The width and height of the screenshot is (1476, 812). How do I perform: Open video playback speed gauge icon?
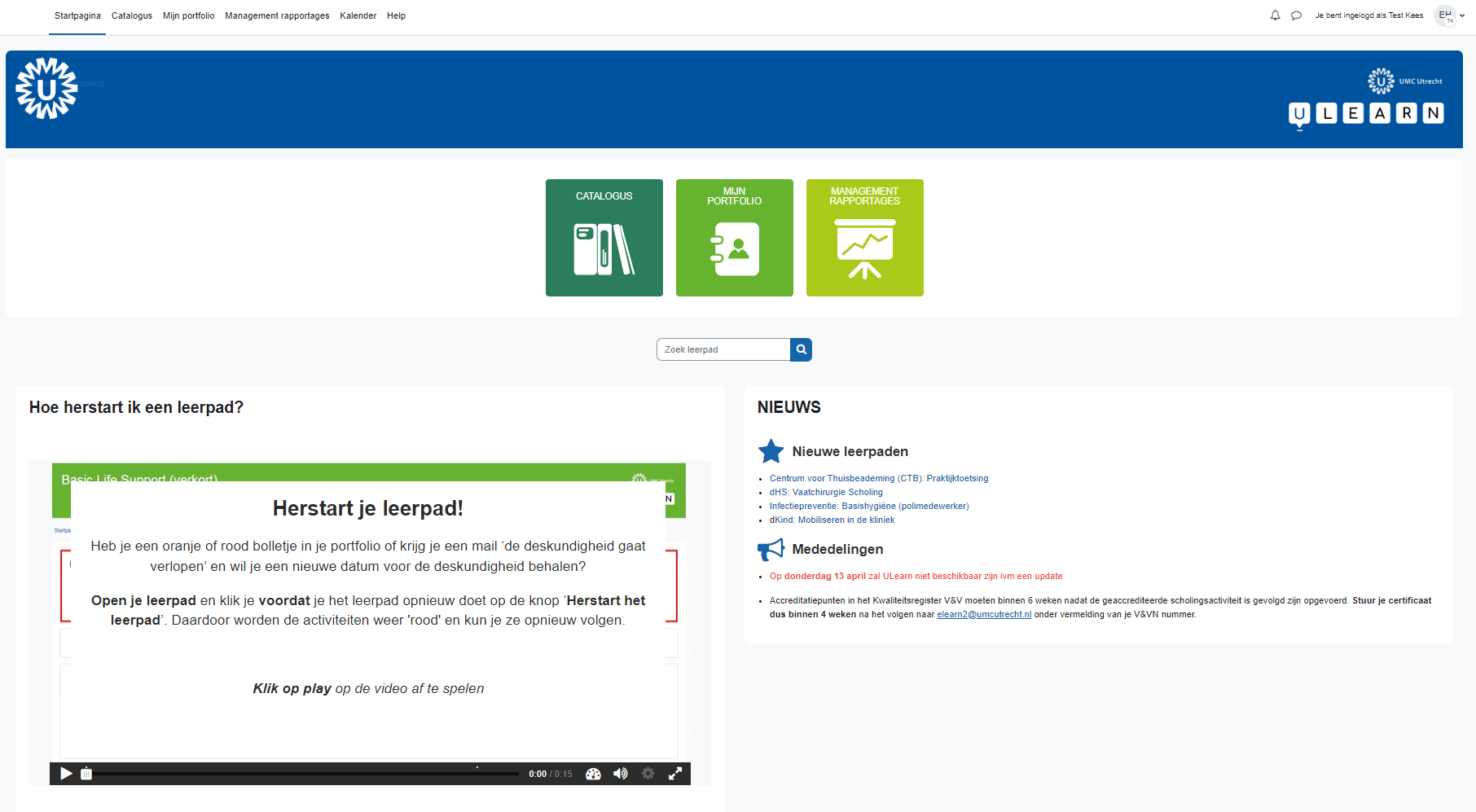coord(593,774)
